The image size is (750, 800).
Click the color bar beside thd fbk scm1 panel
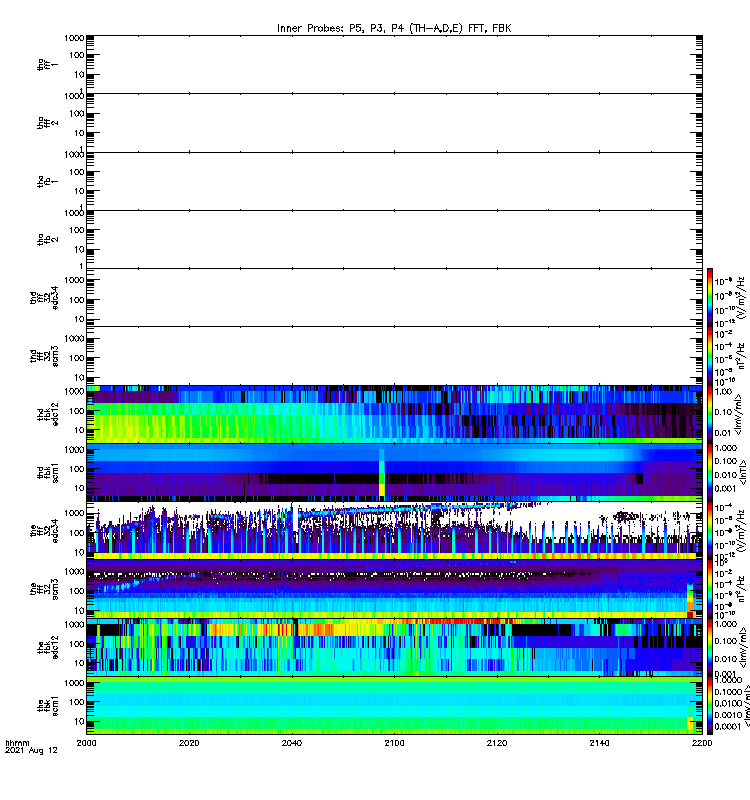[x=710, y=472]
